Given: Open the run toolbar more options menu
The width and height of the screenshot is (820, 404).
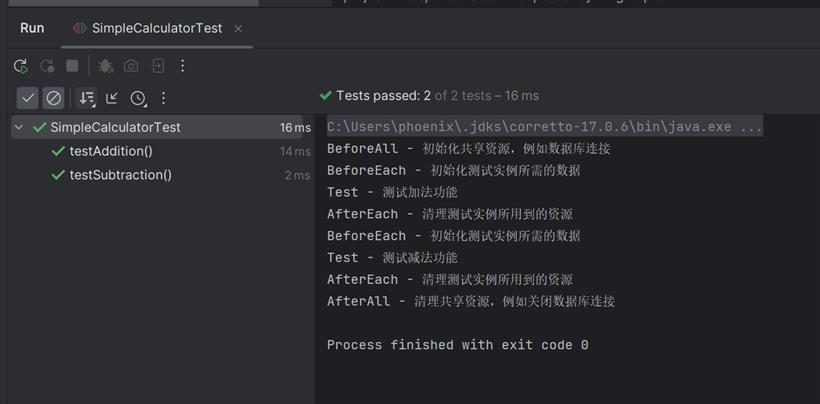Looking at the screenshot, I should 183,66.
